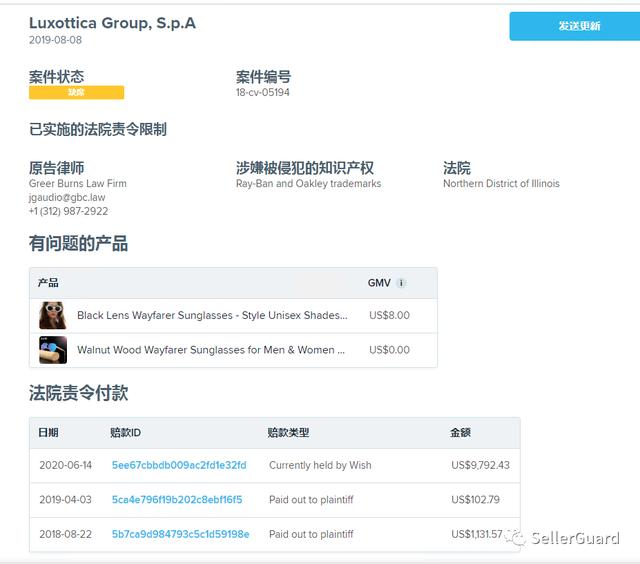The width and height of the screenshot is (640, 564).
Task: Click the US$8.00 GMV value
Action: click(389, 315)
